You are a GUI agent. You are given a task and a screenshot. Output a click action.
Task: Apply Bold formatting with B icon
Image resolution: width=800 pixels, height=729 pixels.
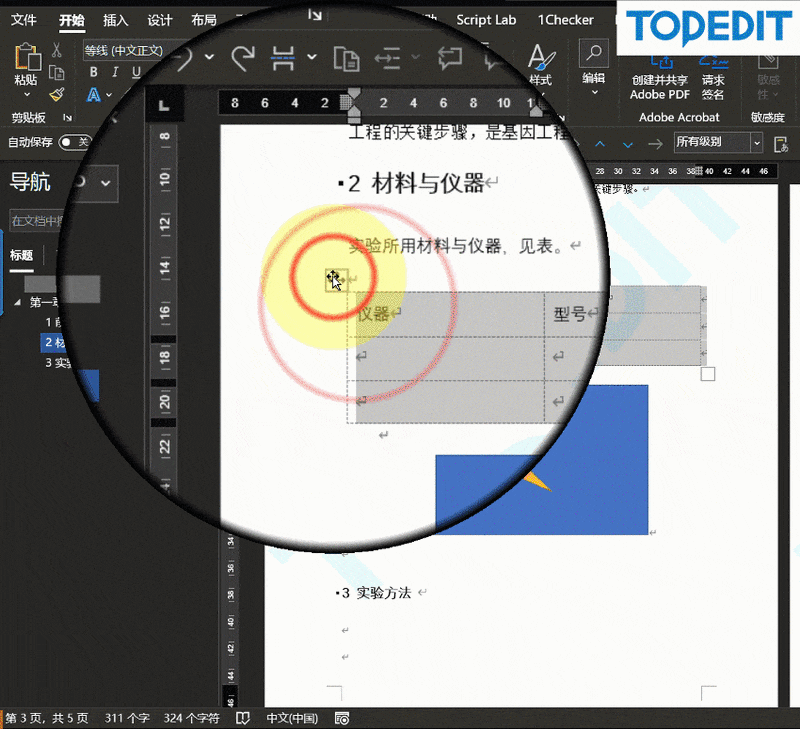point(94,72)
